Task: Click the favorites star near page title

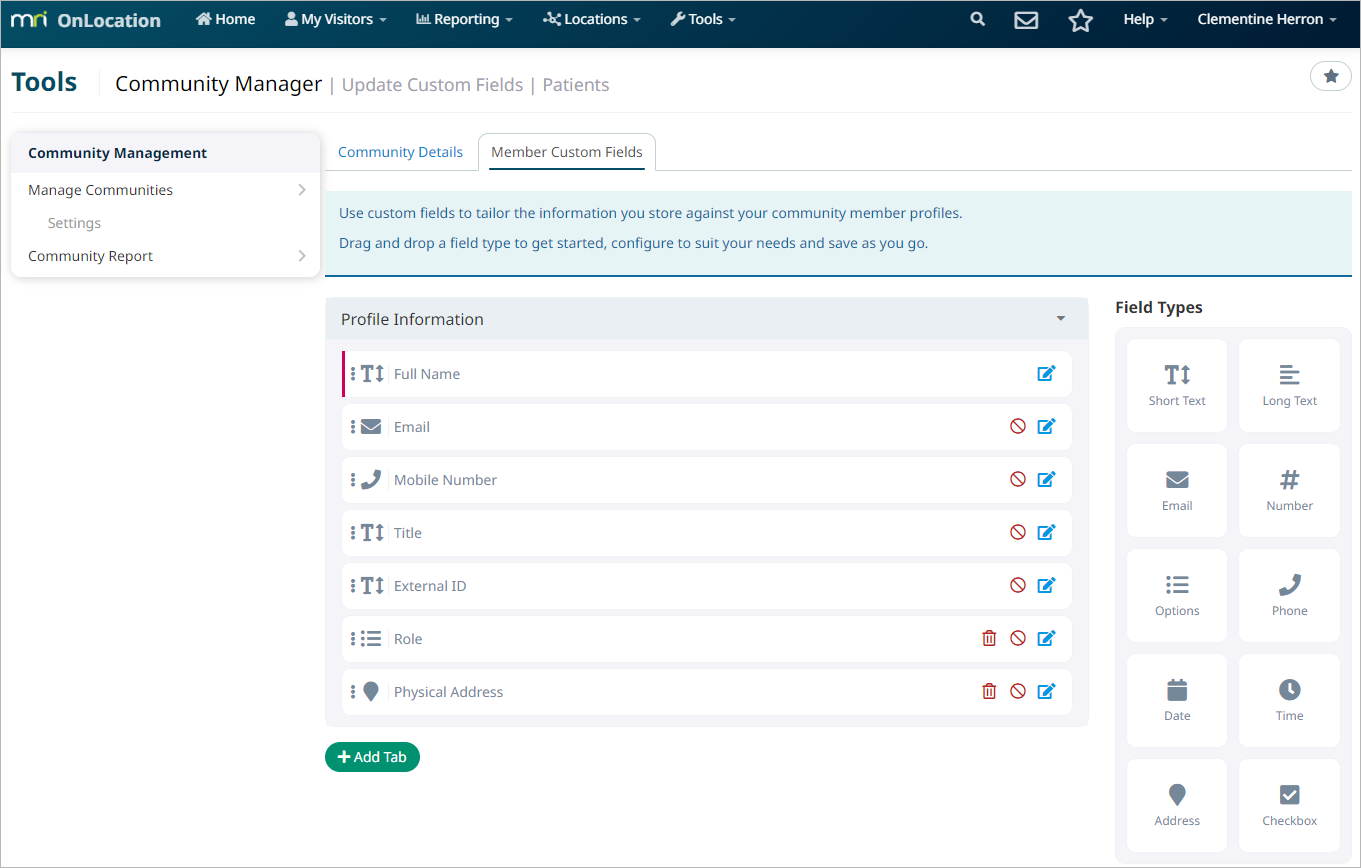Action: point(1330,75)
